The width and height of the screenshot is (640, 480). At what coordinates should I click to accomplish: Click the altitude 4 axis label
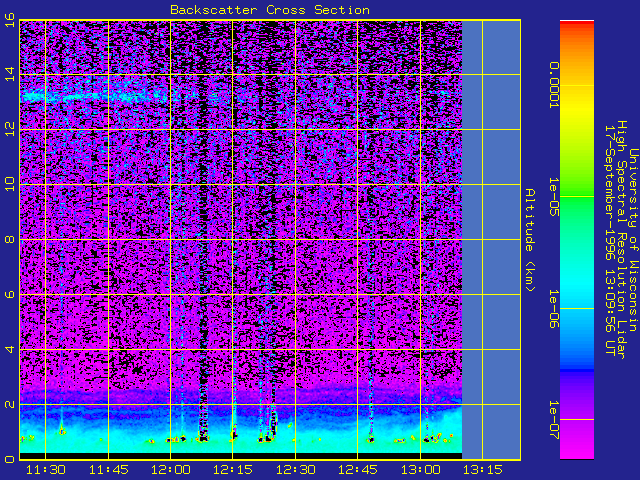tap(10, 349)
